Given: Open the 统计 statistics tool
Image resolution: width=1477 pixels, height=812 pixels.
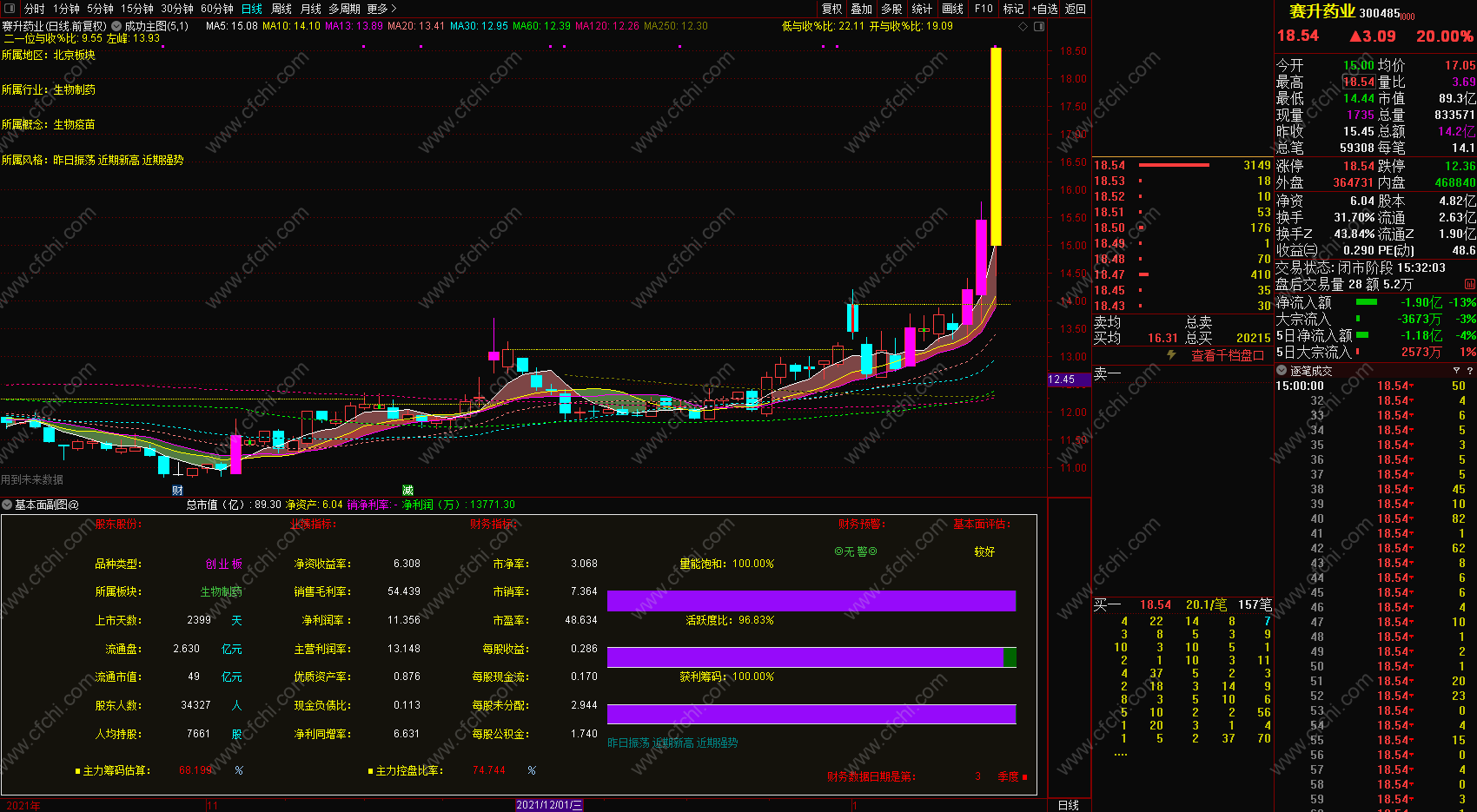Looking at the screenshot, I should click(x=922, y=9).
